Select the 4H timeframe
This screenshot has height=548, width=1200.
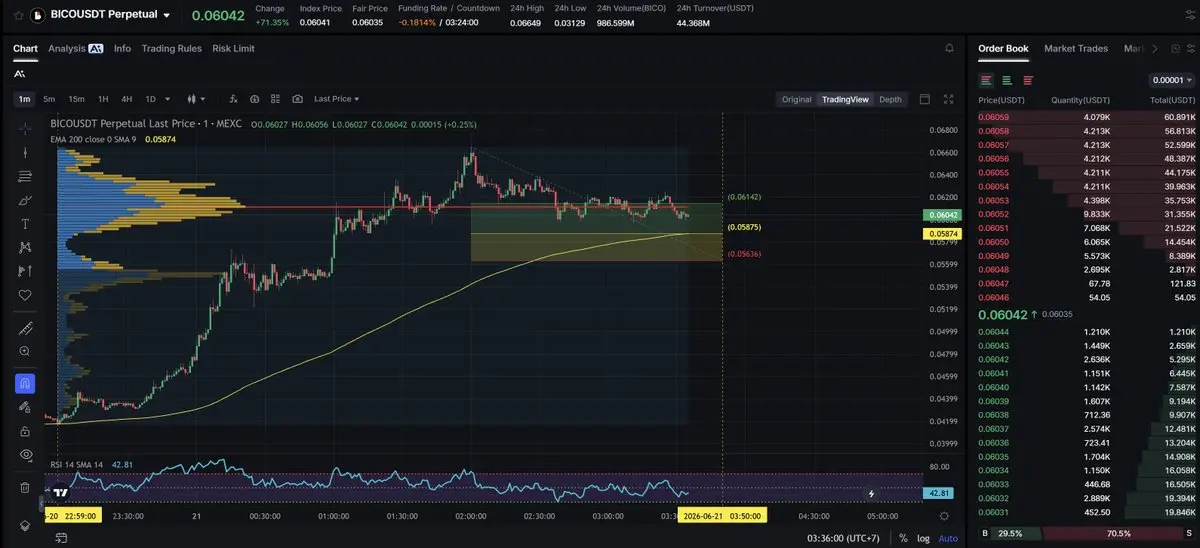coord(127,99)
